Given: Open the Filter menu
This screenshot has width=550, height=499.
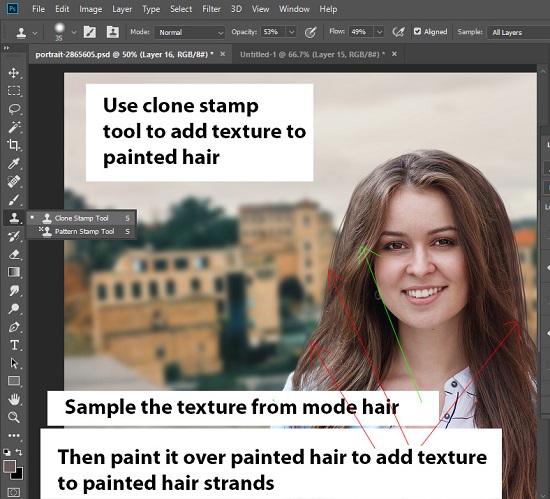Looking at the screenshot, I should click(x=211, y=9).
